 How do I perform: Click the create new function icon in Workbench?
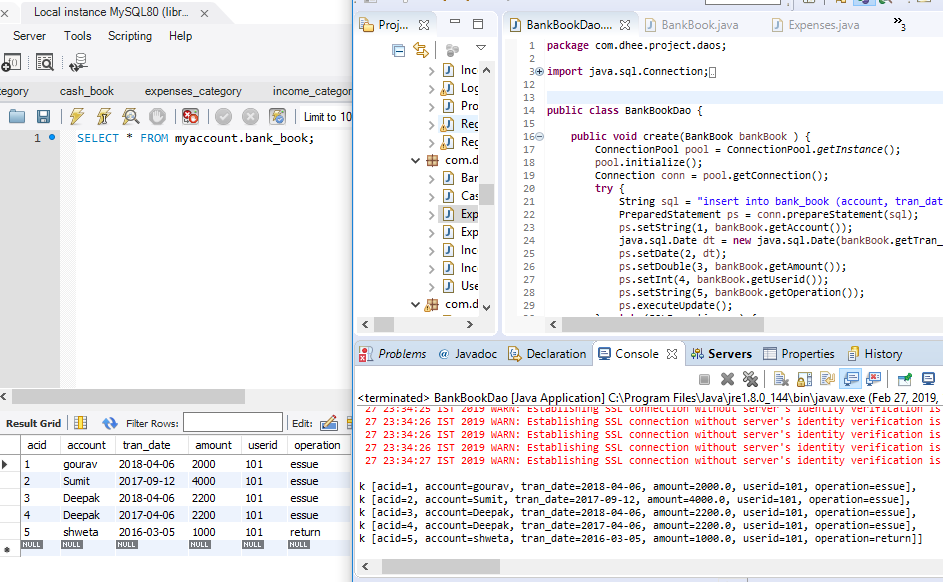click(12, 61)
